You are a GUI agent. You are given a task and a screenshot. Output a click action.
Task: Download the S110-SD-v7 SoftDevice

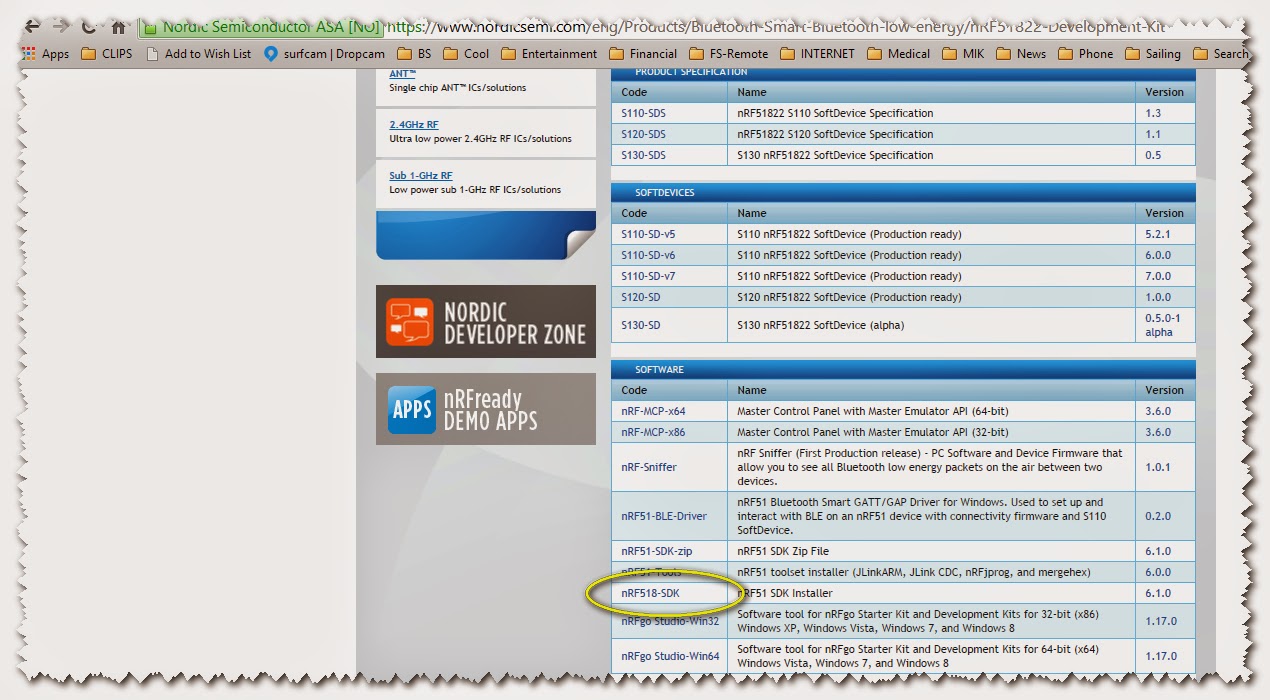click(648, 276)
